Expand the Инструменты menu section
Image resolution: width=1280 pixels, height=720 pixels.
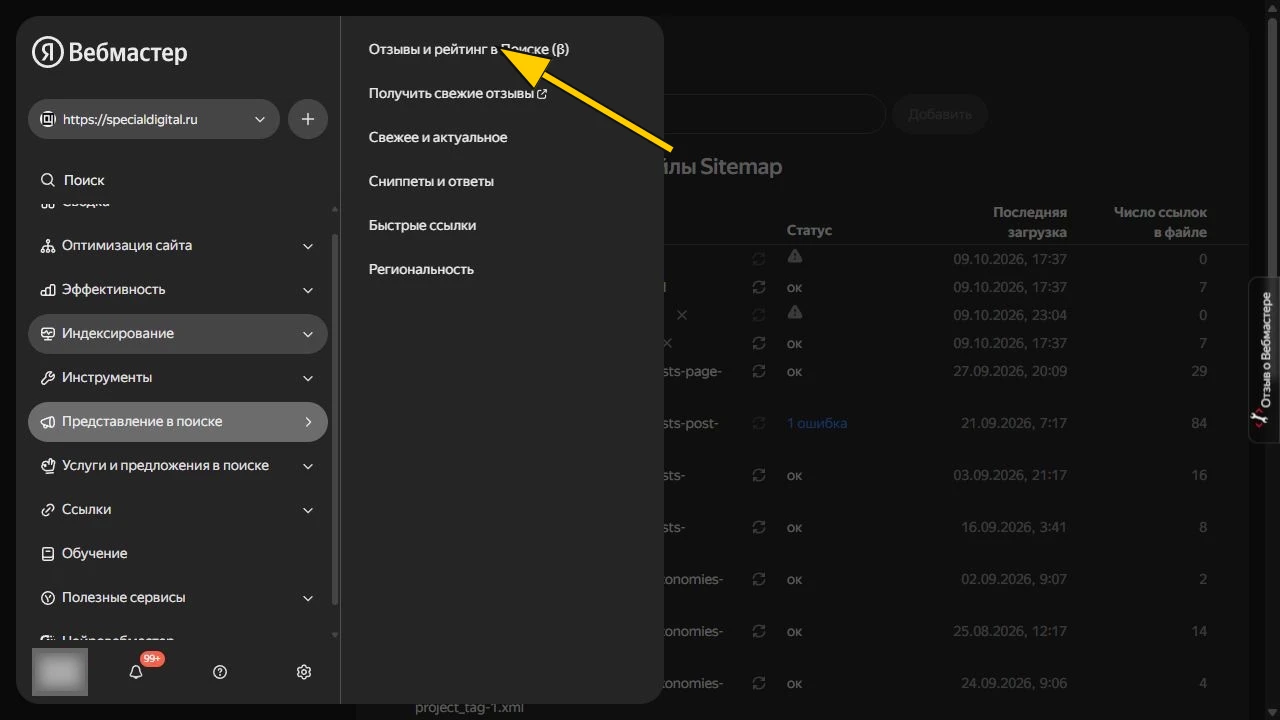click(178, 377)
